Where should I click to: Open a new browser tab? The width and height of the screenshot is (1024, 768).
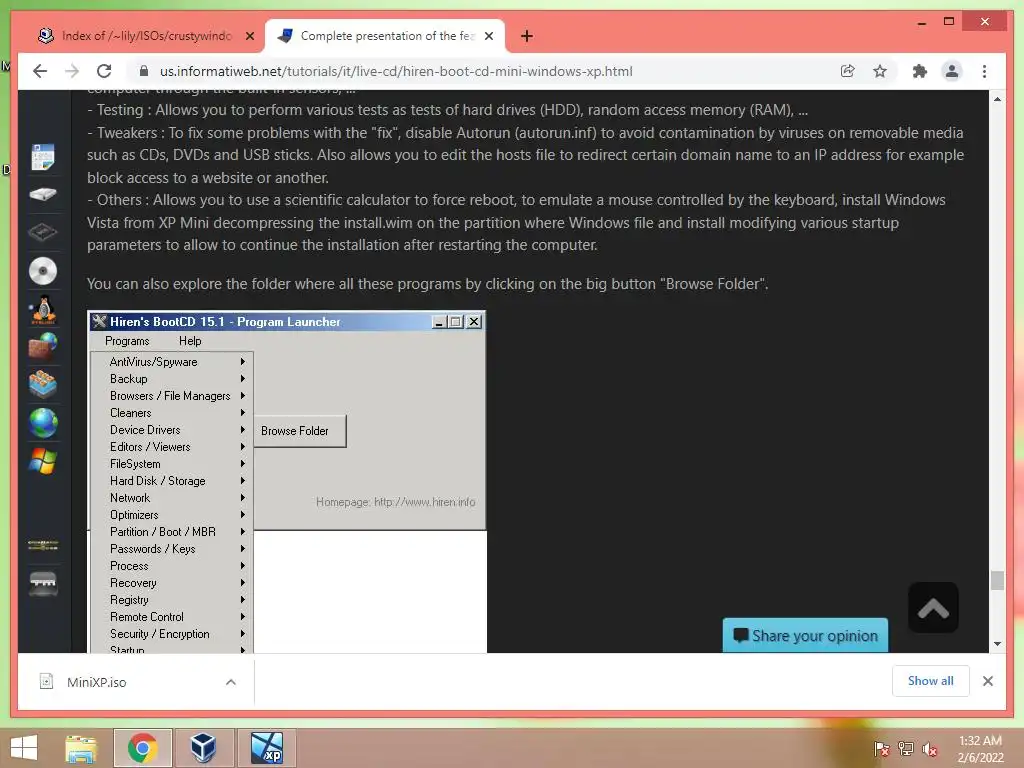[x=526, y=36]
